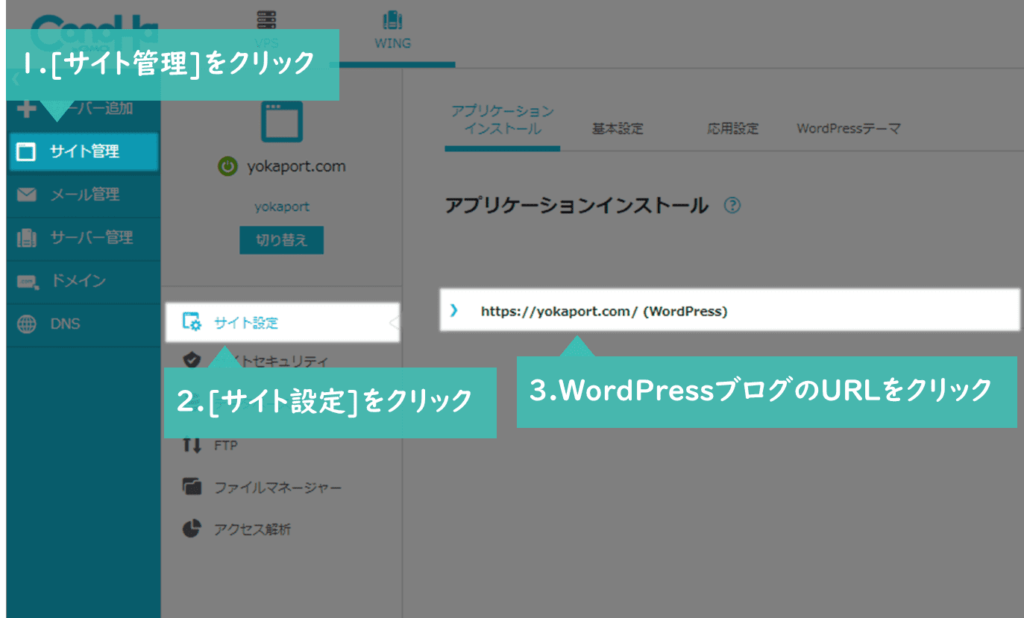Image resolution: width=1024 pixels, height=618 pixels.
Task: Click the plus icon for サーバー追加
Action: [27, 108]
